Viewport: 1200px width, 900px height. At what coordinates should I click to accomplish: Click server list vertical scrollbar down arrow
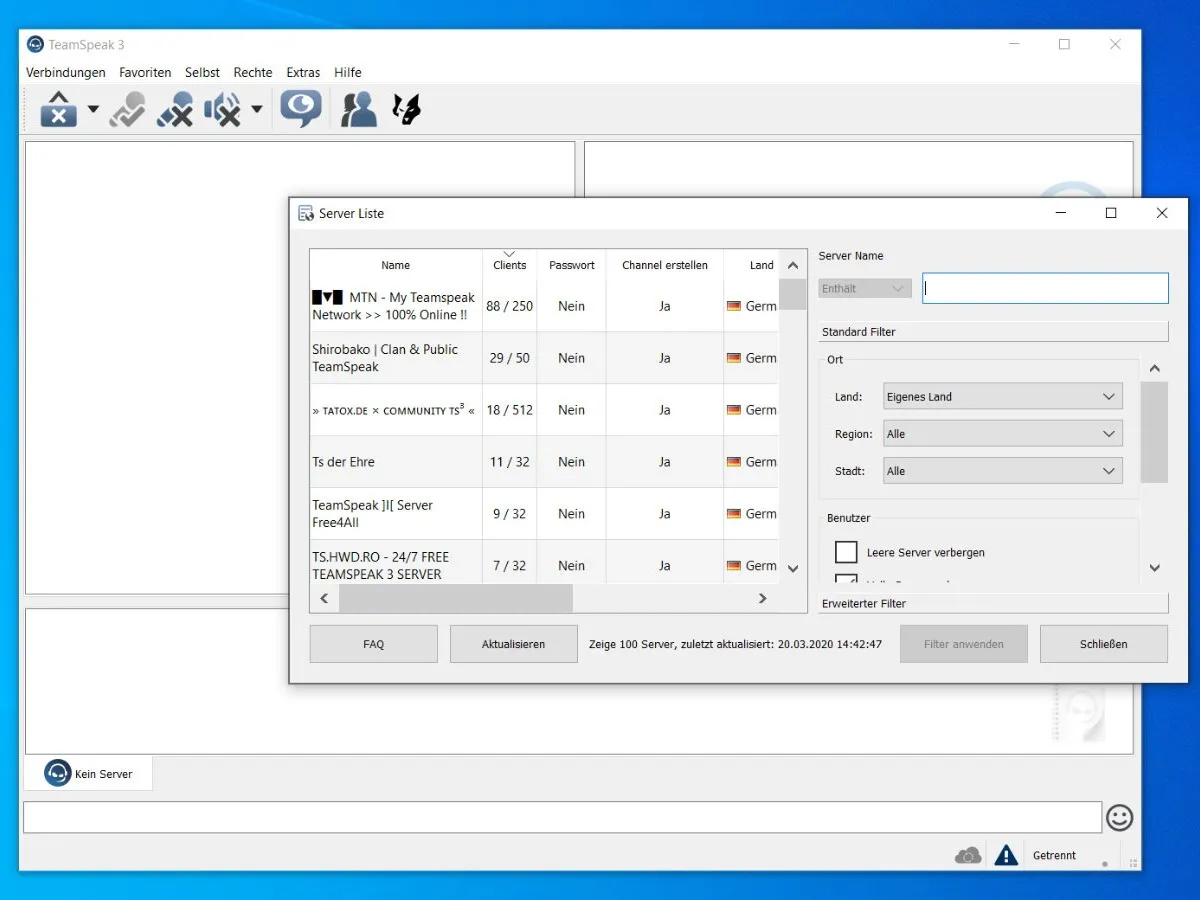[793, 569]
